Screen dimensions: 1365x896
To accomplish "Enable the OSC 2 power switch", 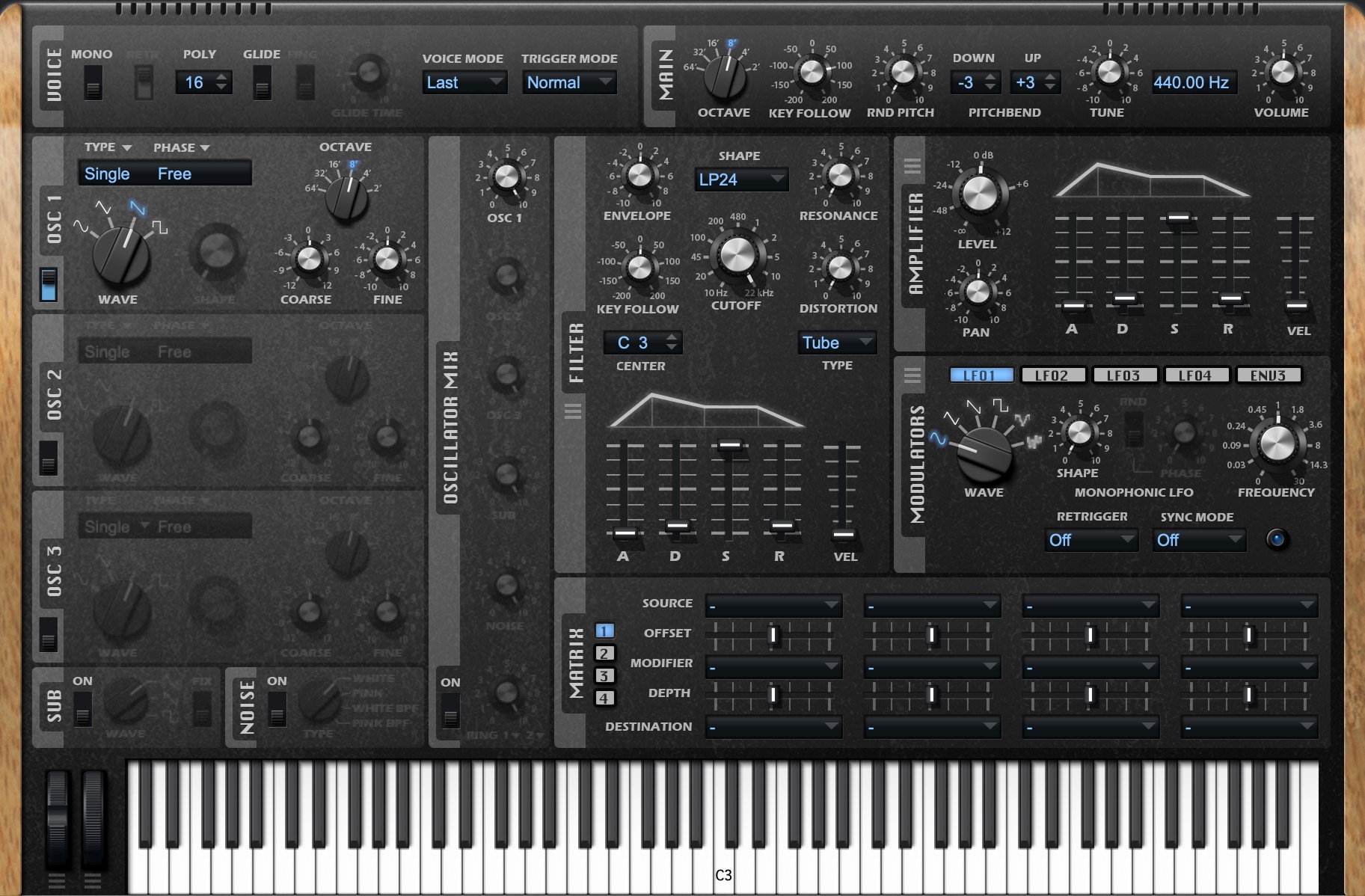I will pyautogui.click(x=49, y=457).
